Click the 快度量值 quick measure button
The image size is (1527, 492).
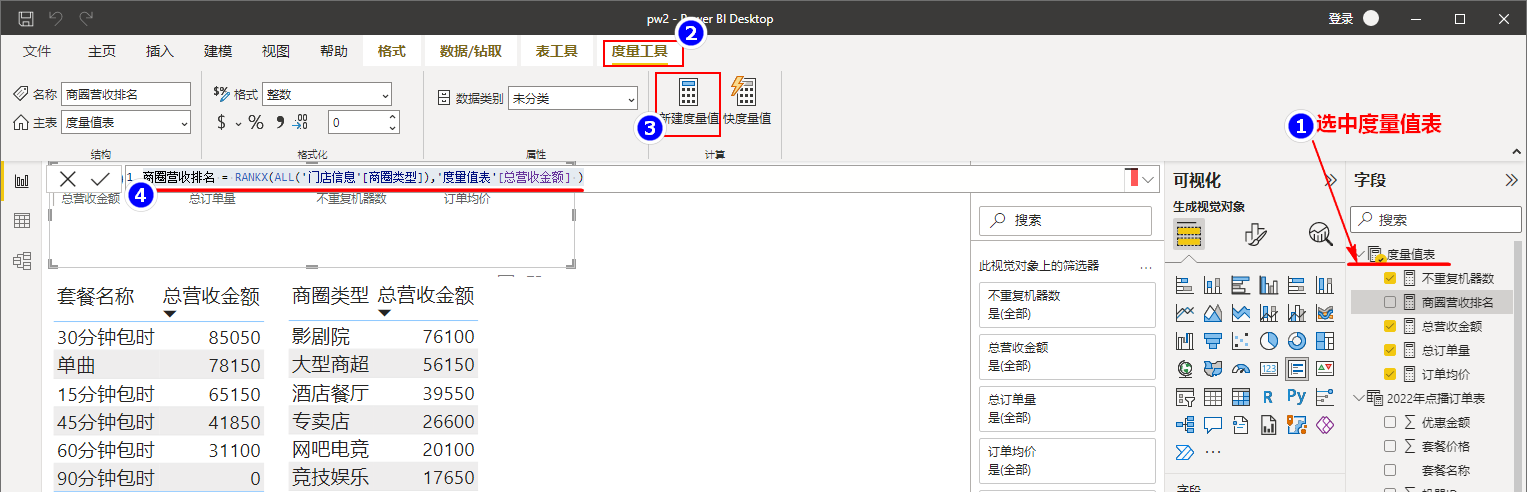[746, 103]
